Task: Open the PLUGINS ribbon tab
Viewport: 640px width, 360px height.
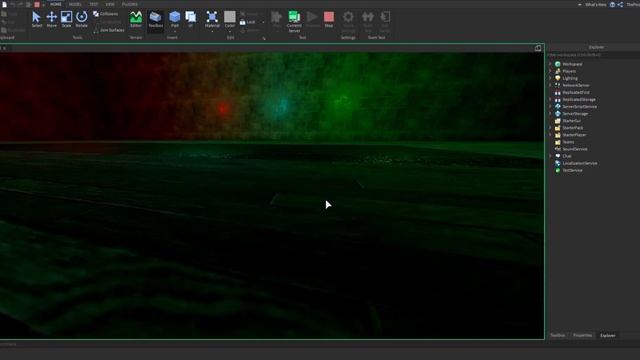Action: (130, 4)
